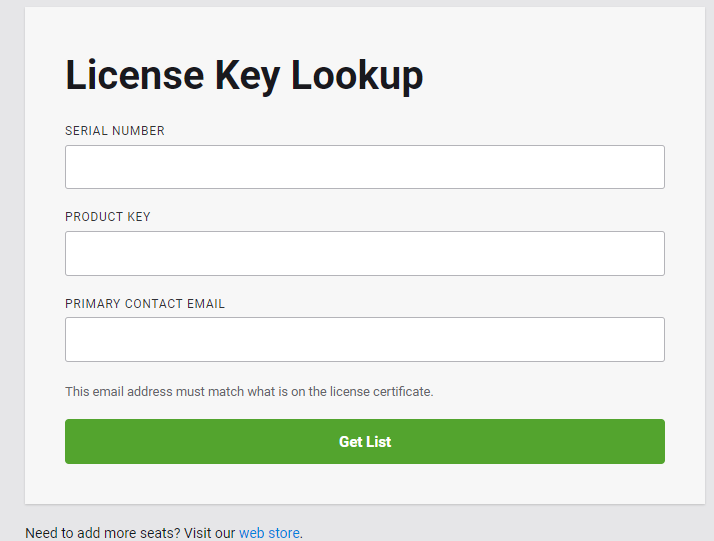Image resolution: width=714 pixels, height=541 pixels.
Task: Click the PRODUCT KEY field label
Action: (107, 217)
